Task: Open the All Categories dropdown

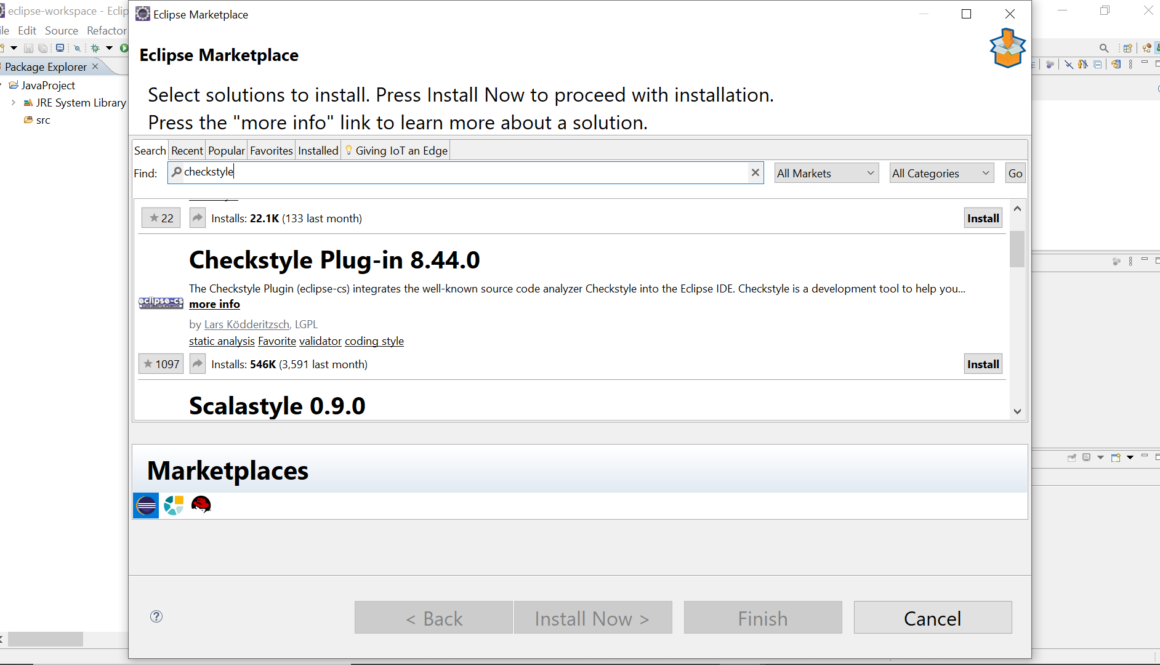Action: point(941,173)
